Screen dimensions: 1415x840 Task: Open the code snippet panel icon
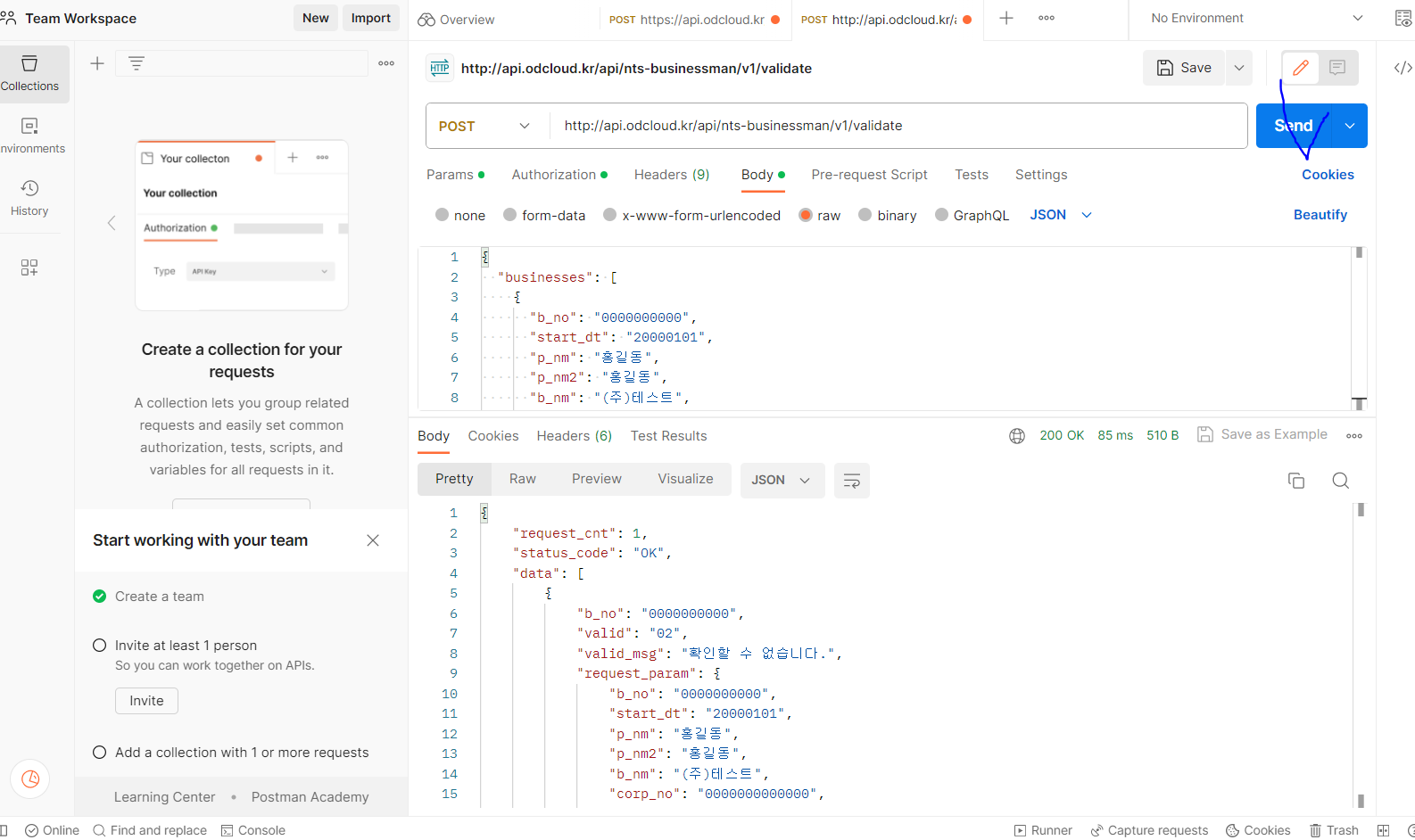[x=1403, y=68]
